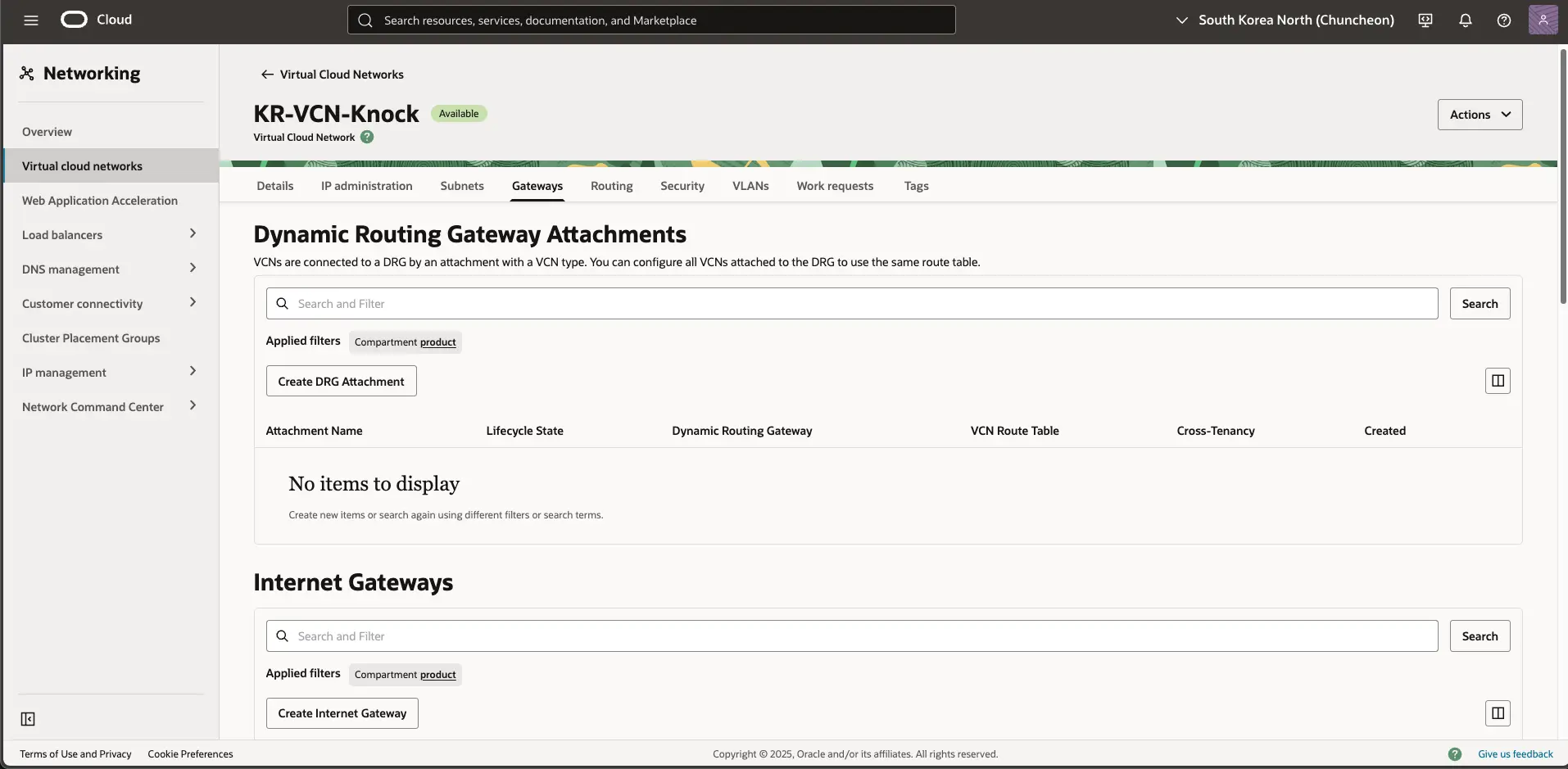Open the user profile avatar
Screen dimensions: 1568x769
pyautogui.click(x=1543, y=20)
